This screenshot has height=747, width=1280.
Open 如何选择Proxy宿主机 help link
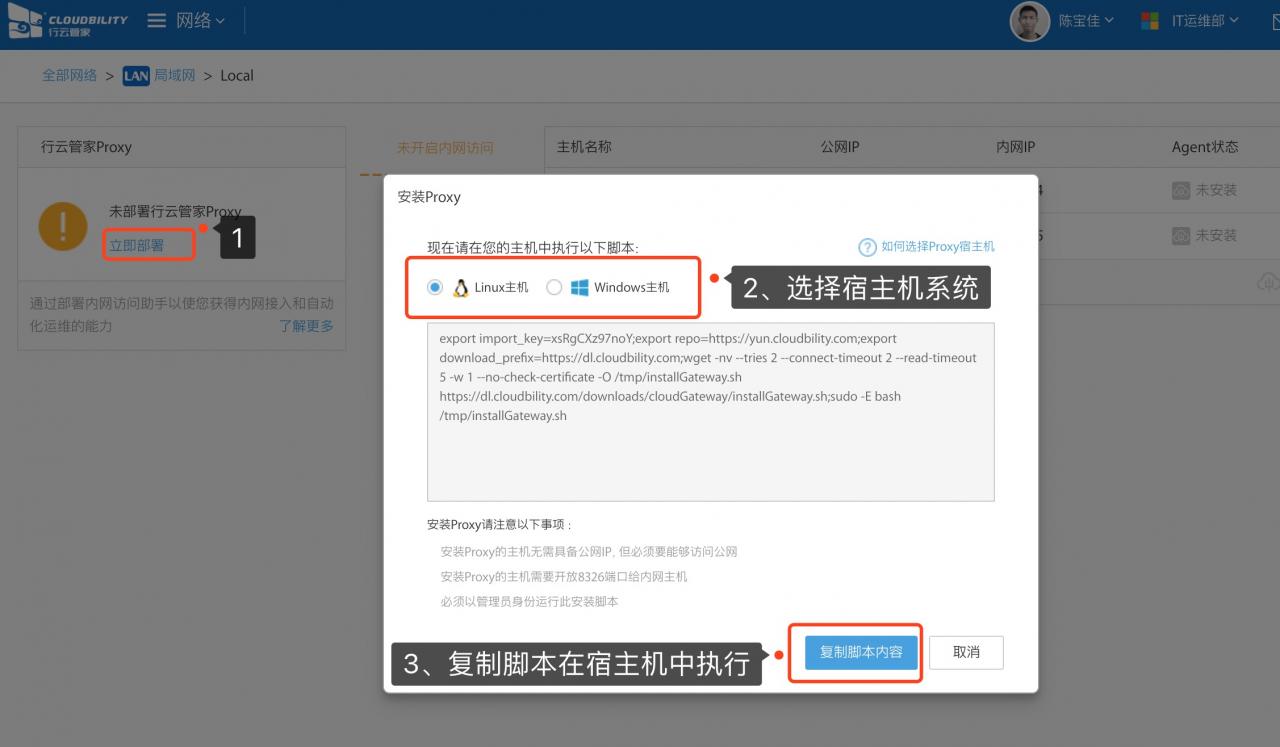(938, 247)
